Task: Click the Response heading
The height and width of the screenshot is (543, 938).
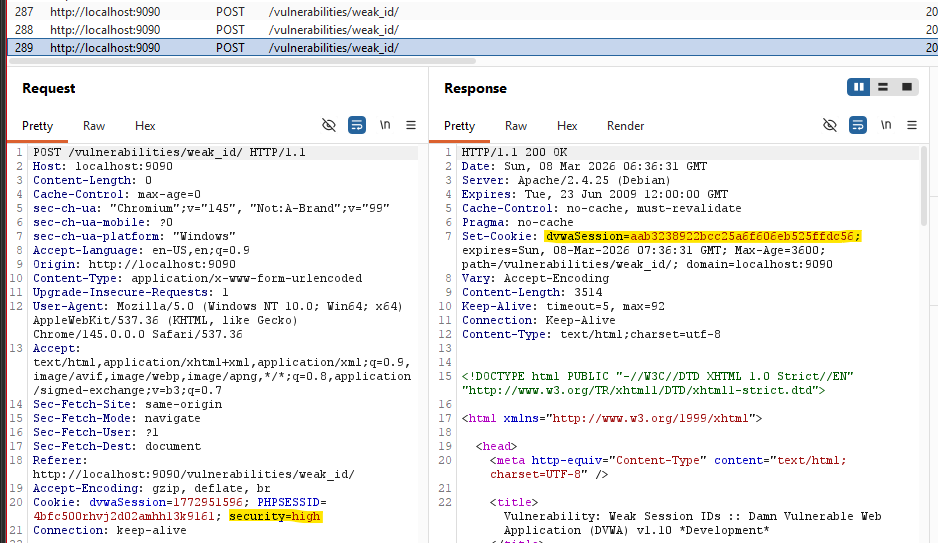Action: point(476,88)
